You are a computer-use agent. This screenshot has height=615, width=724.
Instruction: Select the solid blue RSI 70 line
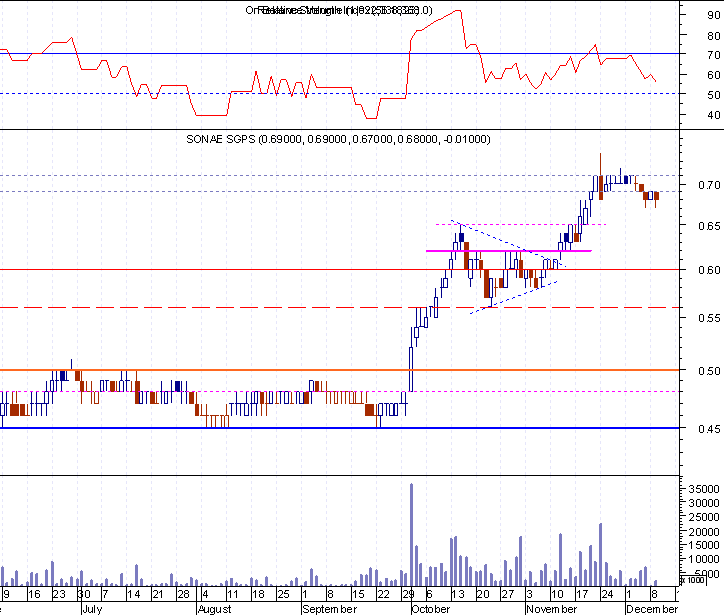click(339, 54)
